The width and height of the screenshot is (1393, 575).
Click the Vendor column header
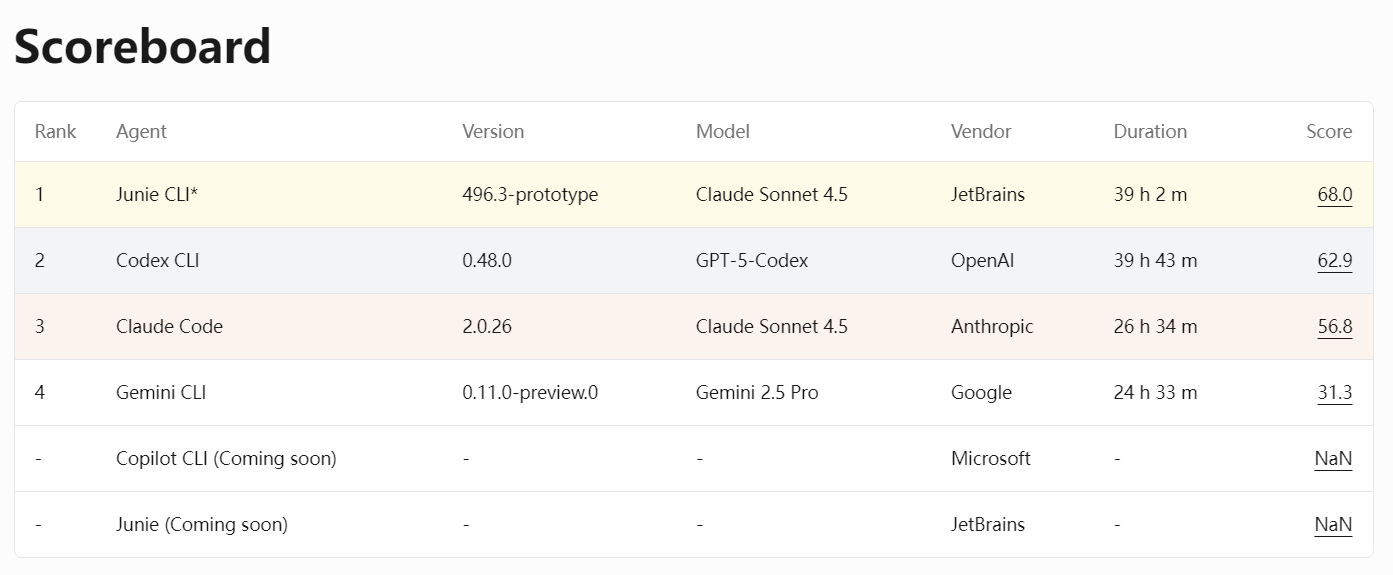coord(981,132)
